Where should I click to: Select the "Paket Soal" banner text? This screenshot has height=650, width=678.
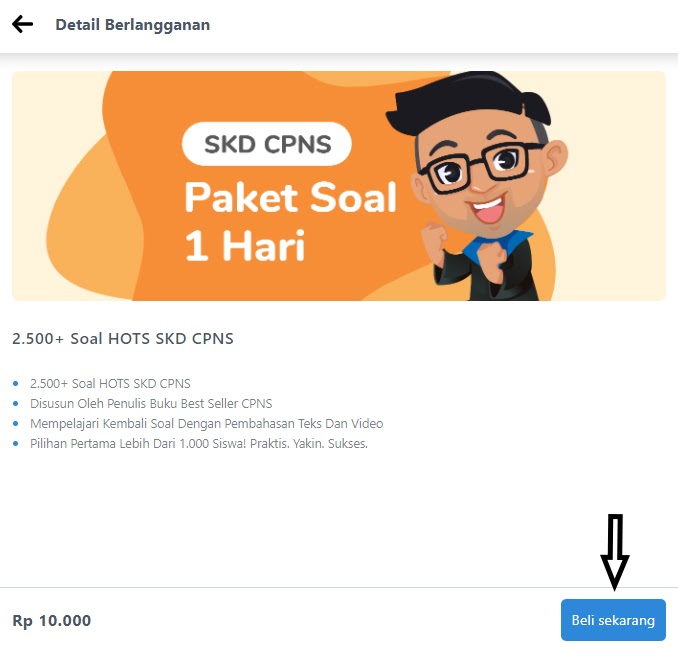point(291,197)
